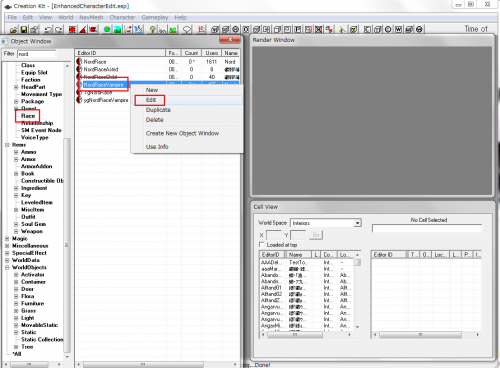Open preferences icon next to save
The image size is (500, 368).
pos(34,30)
